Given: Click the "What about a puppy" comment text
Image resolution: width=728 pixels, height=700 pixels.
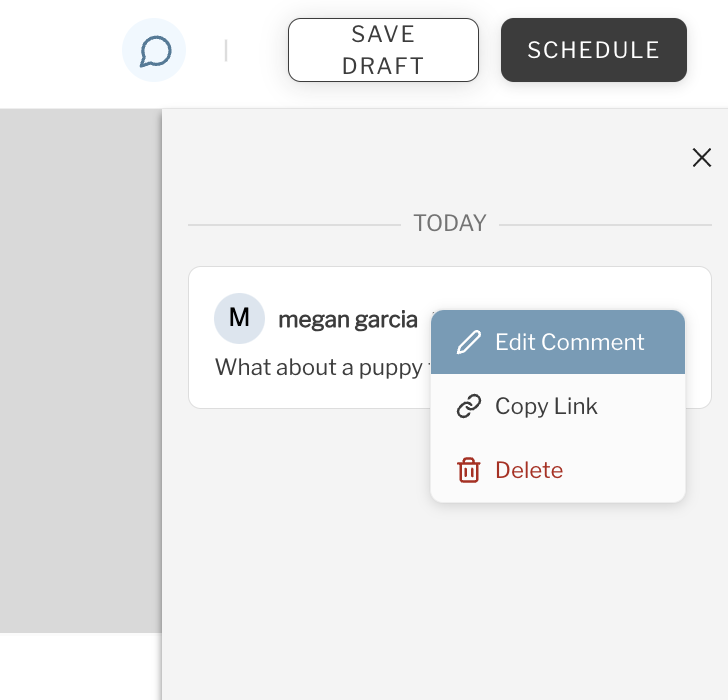Looking at the screenshot, I should pyautogui.click(x=318, y=368).
